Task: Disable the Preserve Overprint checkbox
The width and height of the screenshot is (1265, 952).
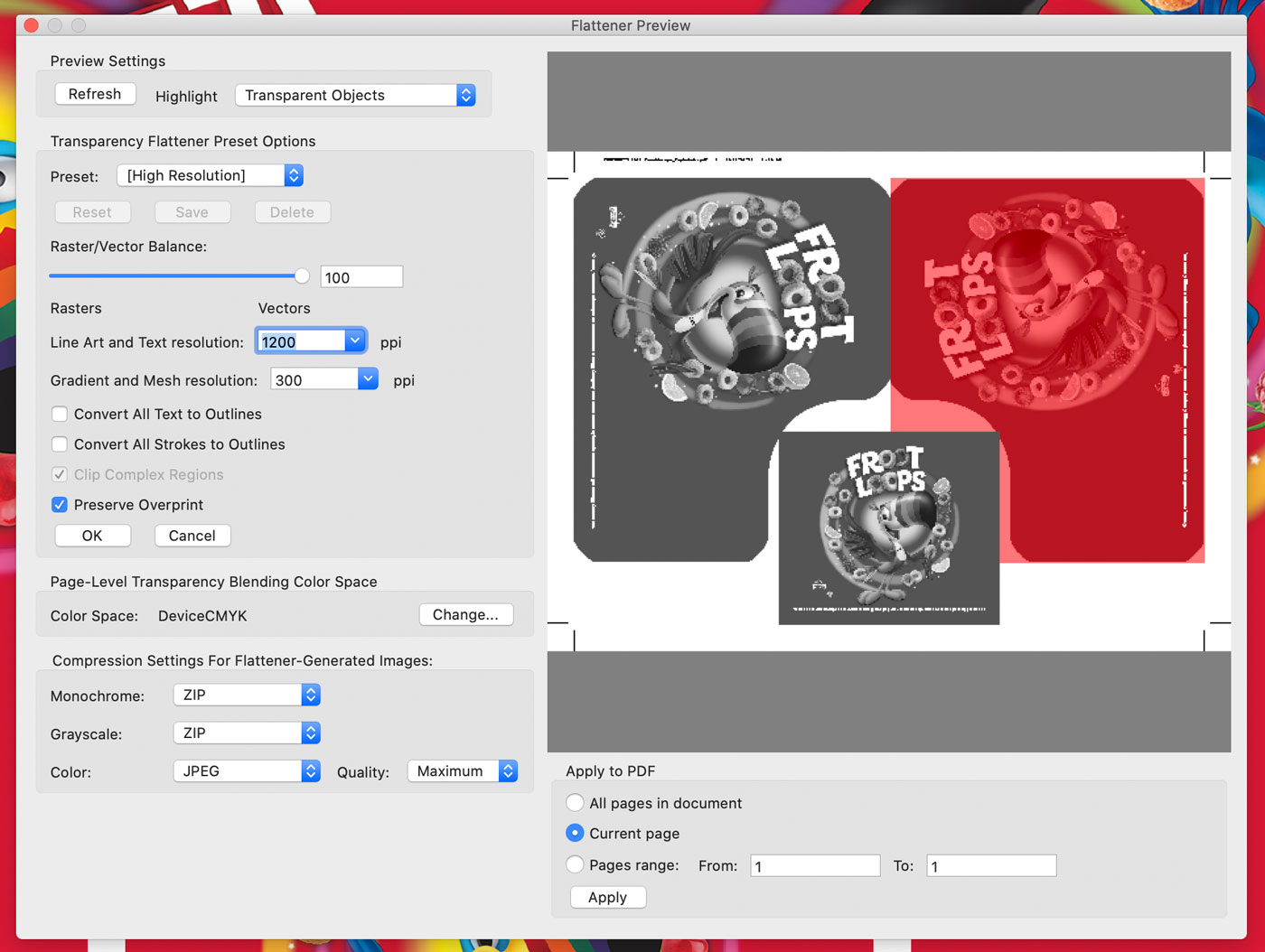Action: pyautogui.click(x=60, y=505)
